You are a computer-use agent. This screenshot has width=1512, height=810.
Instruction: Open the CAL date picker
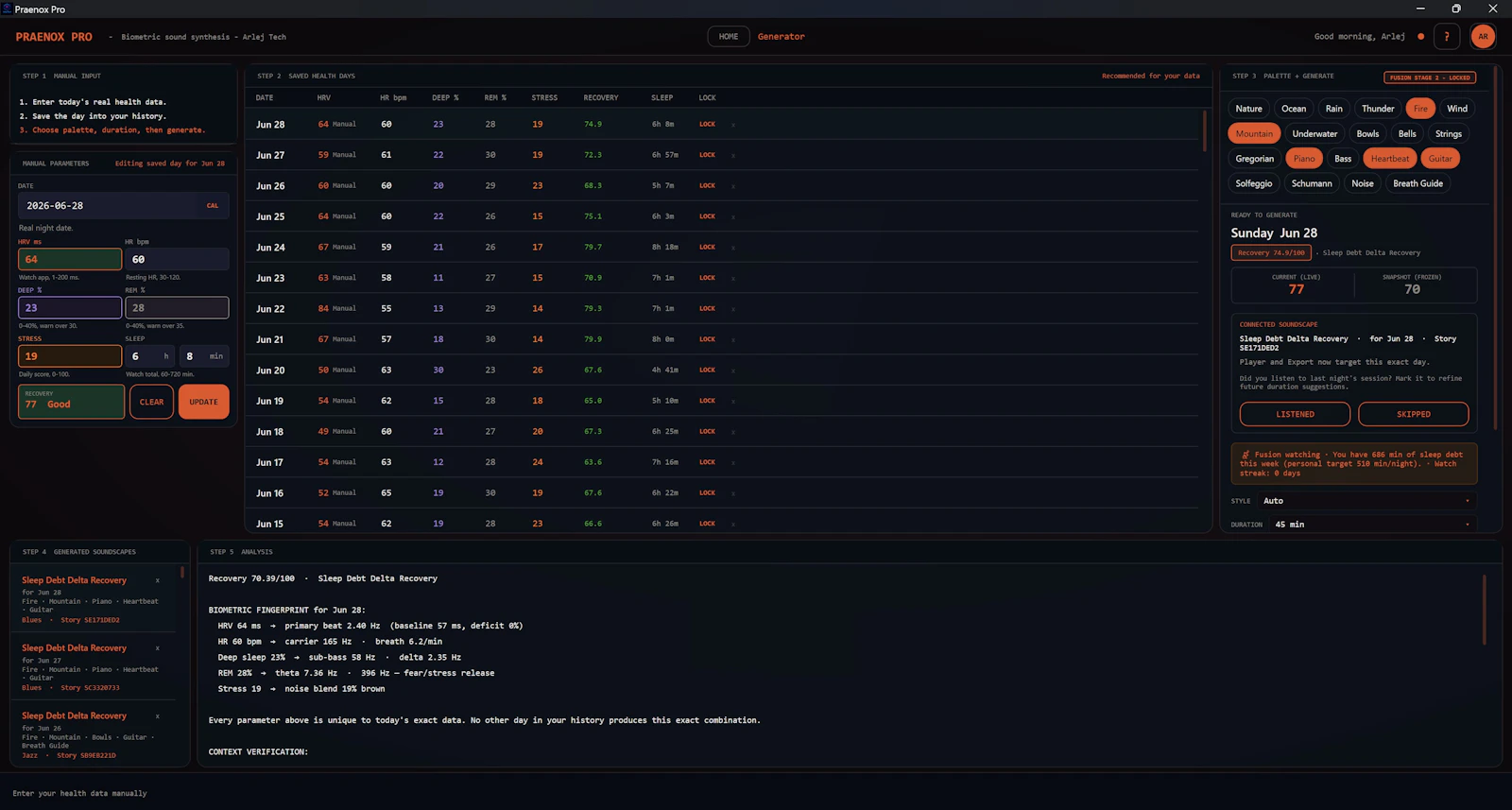pos(213,205)
